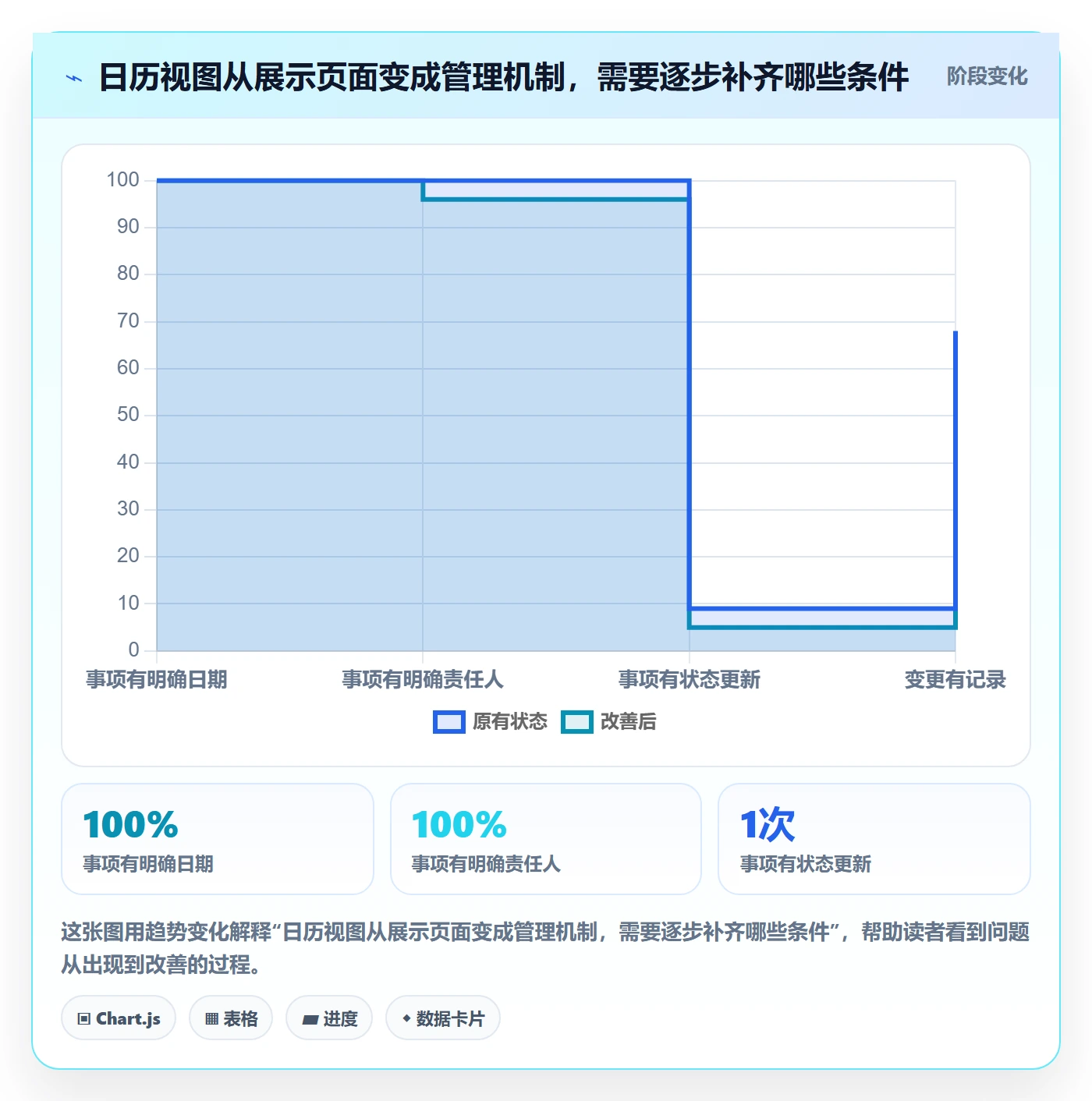Click the y-axis value 50
Image resolution: width=1092 pixels, height=1101 pixels.
(128, 415)
